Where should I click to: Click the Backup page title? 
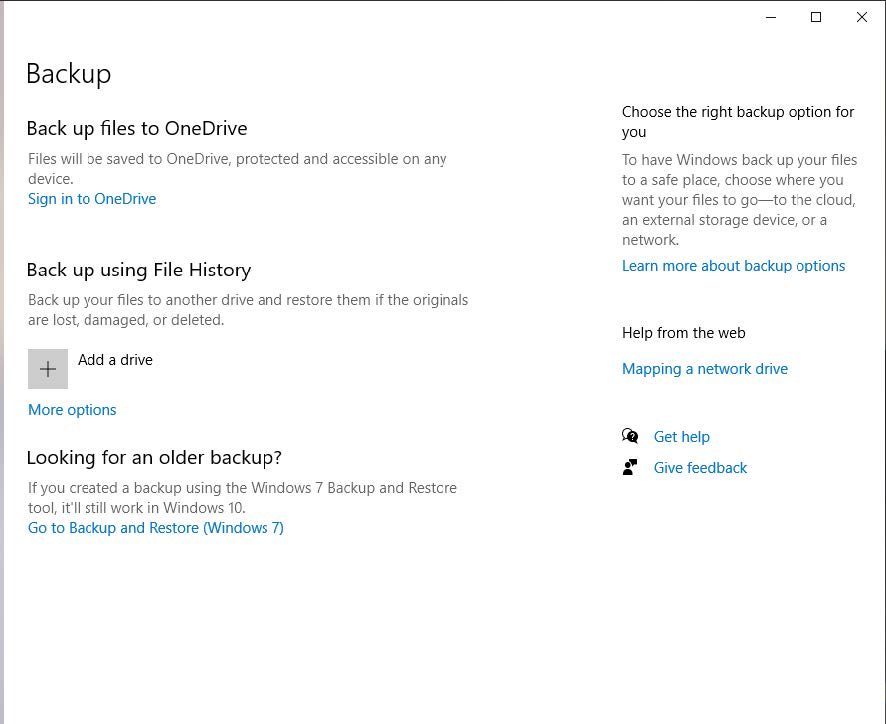tap(68, 74)
